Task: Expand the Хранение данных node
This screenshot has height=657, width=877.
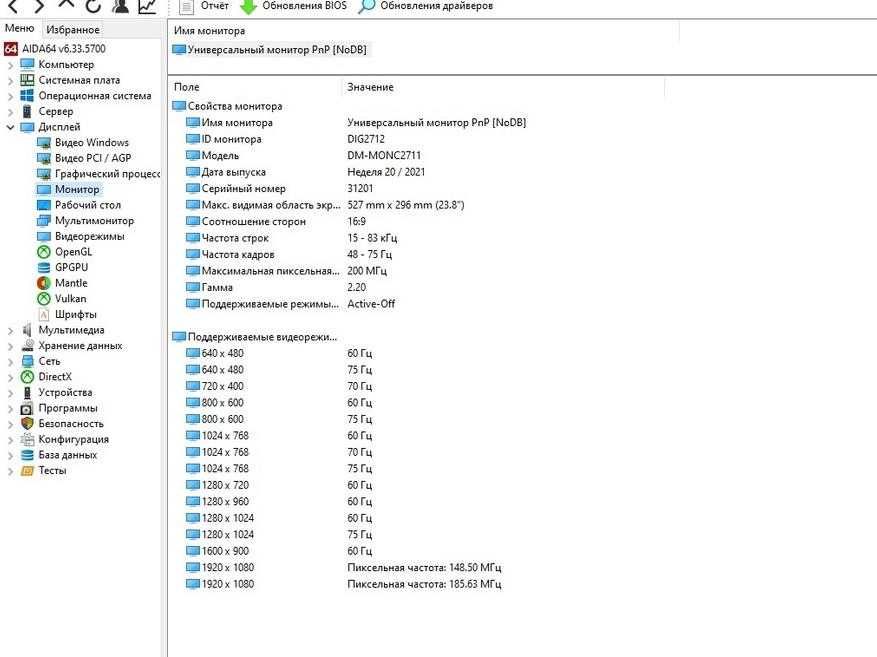Action: (10, 346)
